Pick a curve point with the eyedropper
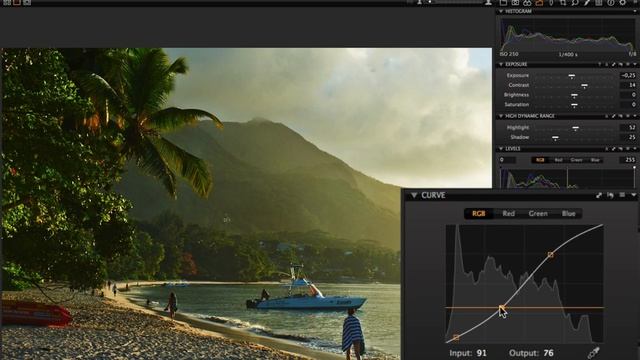Screen dimensions: 640x360 click(593, 352)
